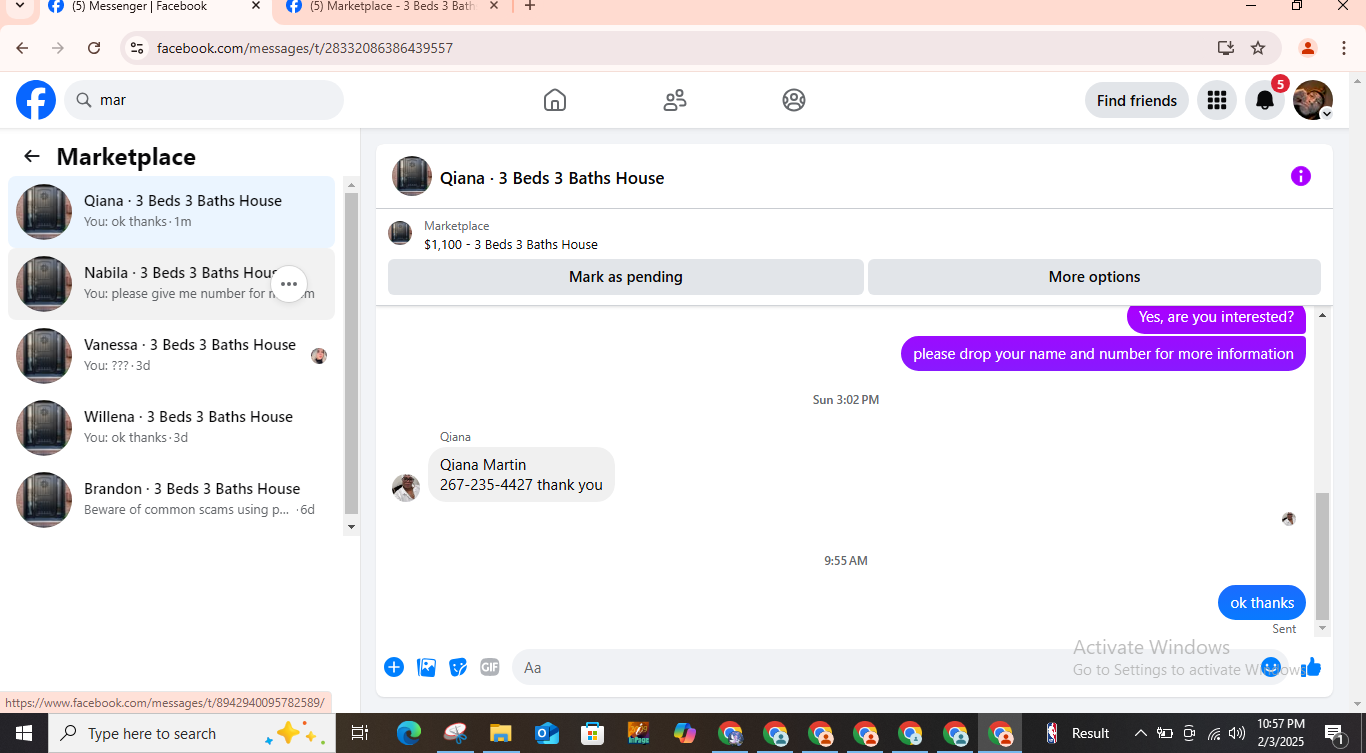This screenshot has height=753, width=1366.
Task: Open the Chrome tab search dropdown
Action: point(20,6)
